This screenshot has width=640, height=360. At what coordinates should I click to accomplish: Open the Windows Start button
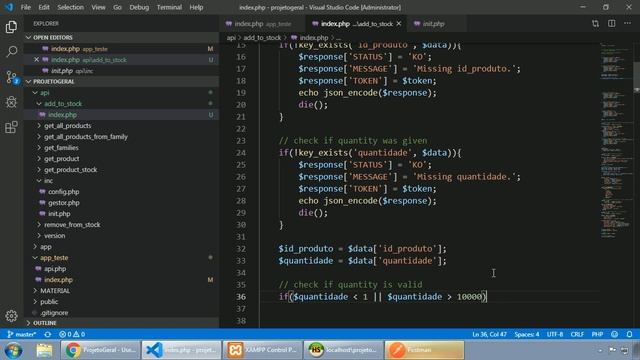point(13,350)
